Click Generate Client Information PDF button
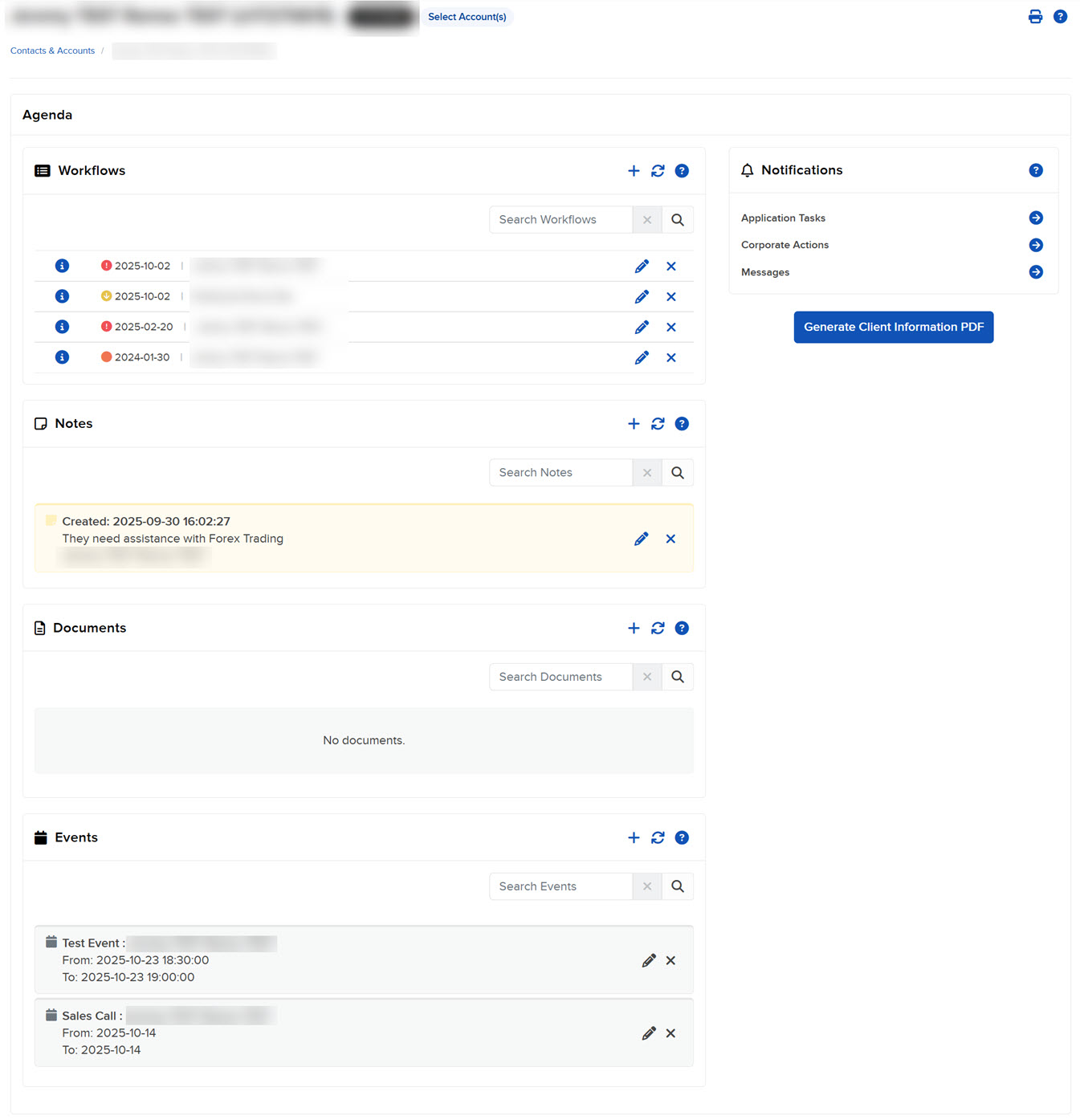Viewport: 1080px width, 1120px height. [893, 328]
